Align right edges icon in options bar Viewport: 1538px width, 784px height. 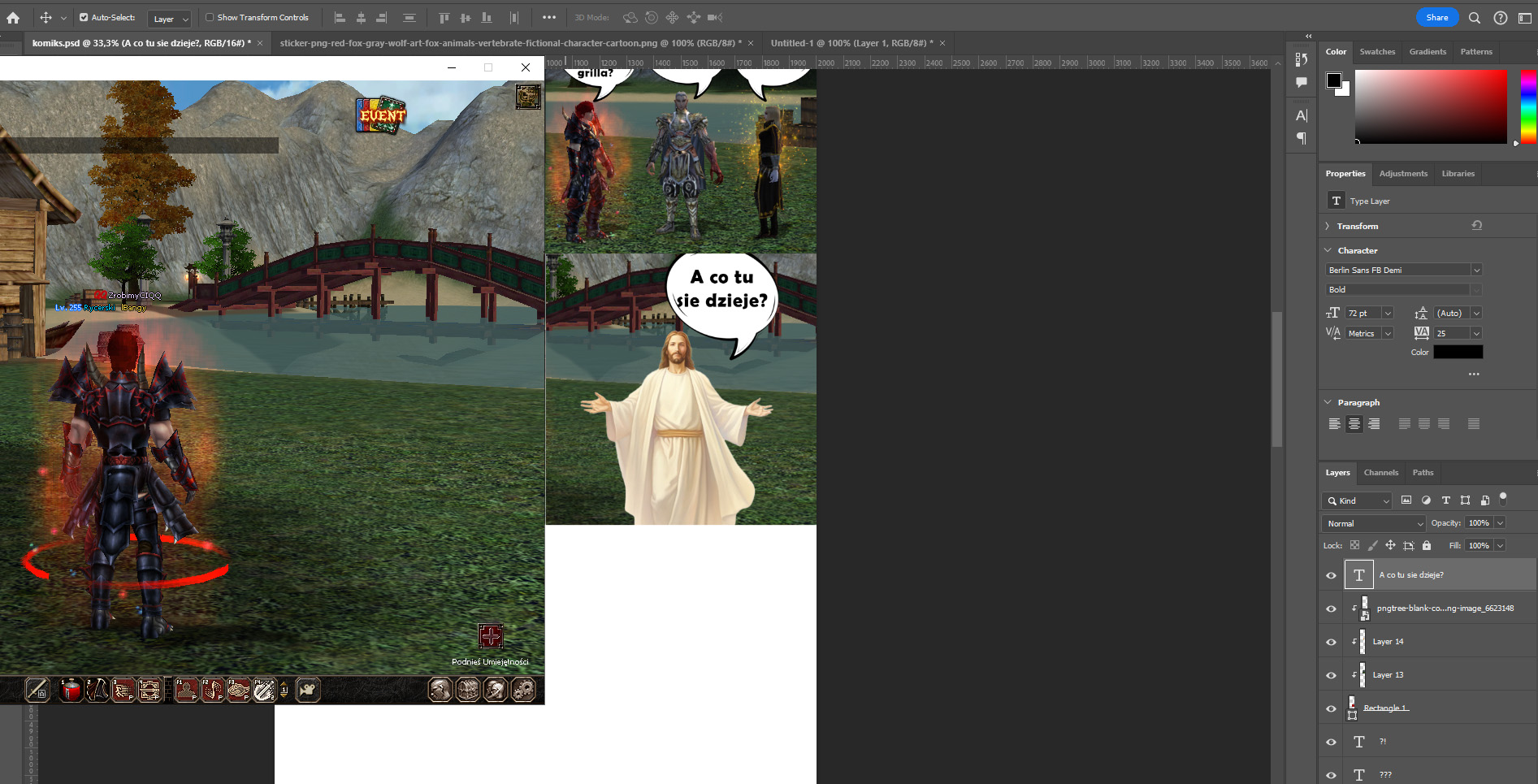[x=382, y=17]
